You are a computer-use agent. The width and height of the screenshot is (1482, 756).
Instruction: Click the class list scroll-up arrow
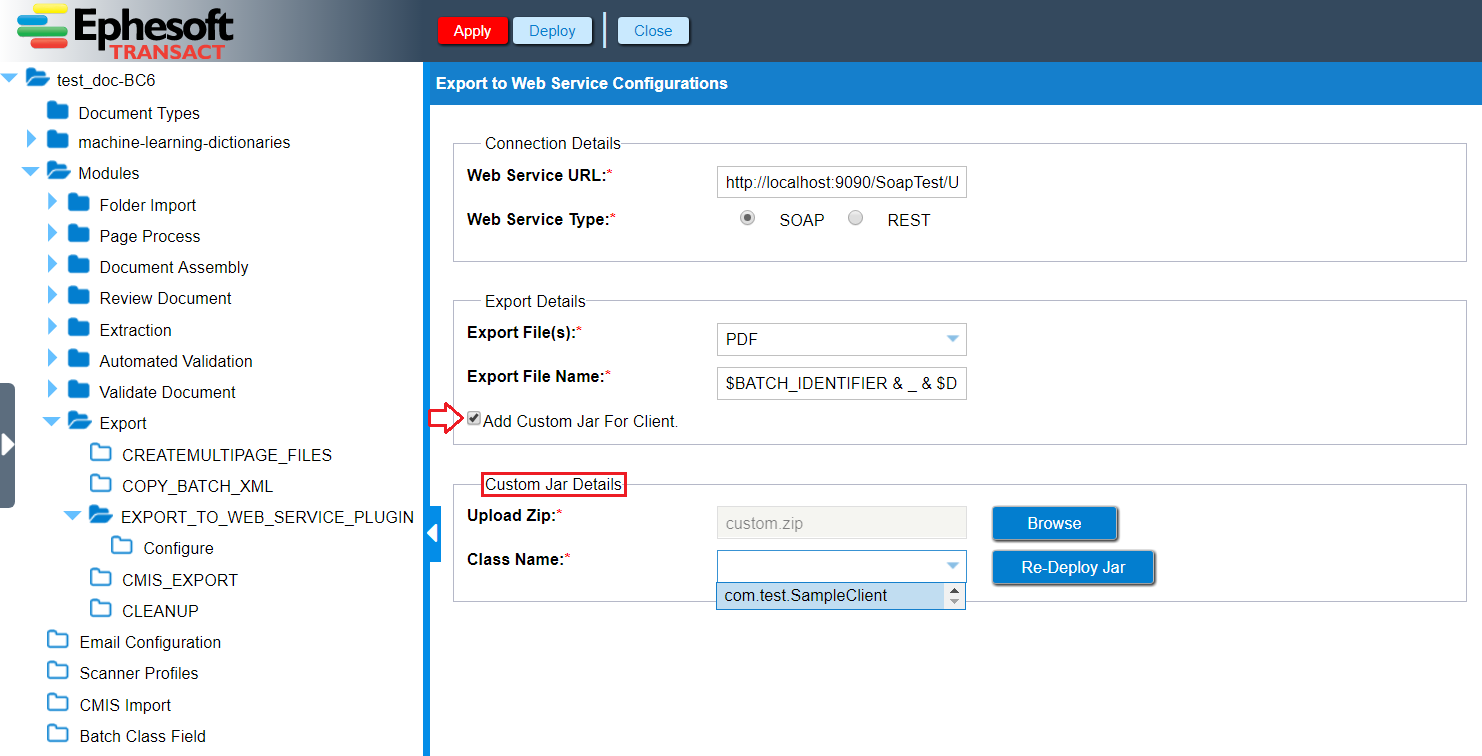pyautogui.click(x=955, y=590)
